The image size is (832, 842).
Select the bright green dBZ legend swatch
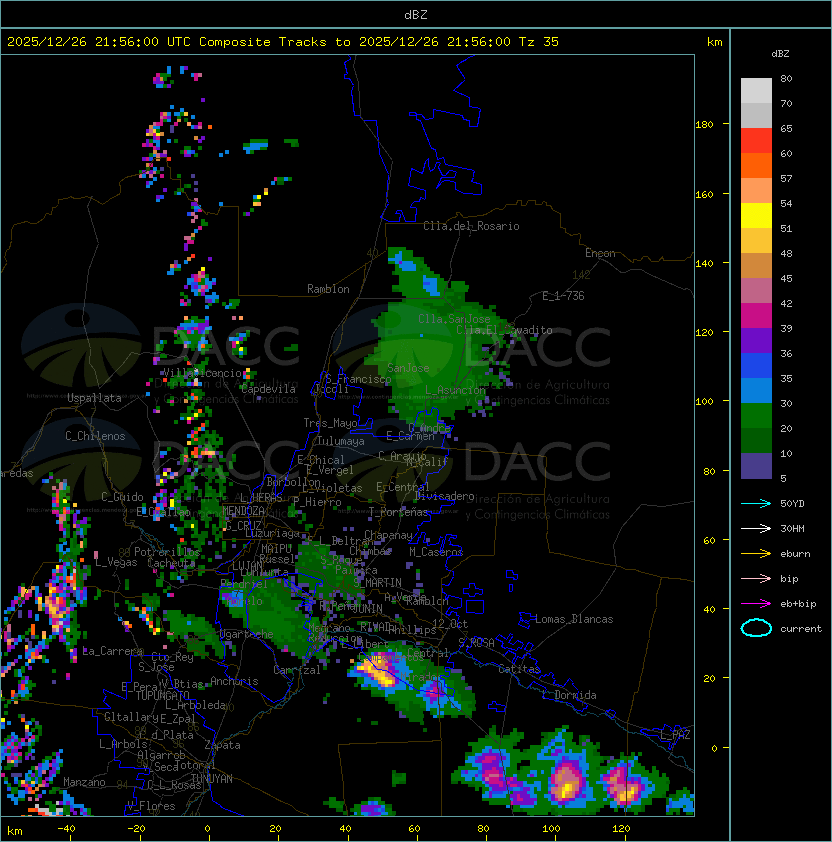coord(756,416)
